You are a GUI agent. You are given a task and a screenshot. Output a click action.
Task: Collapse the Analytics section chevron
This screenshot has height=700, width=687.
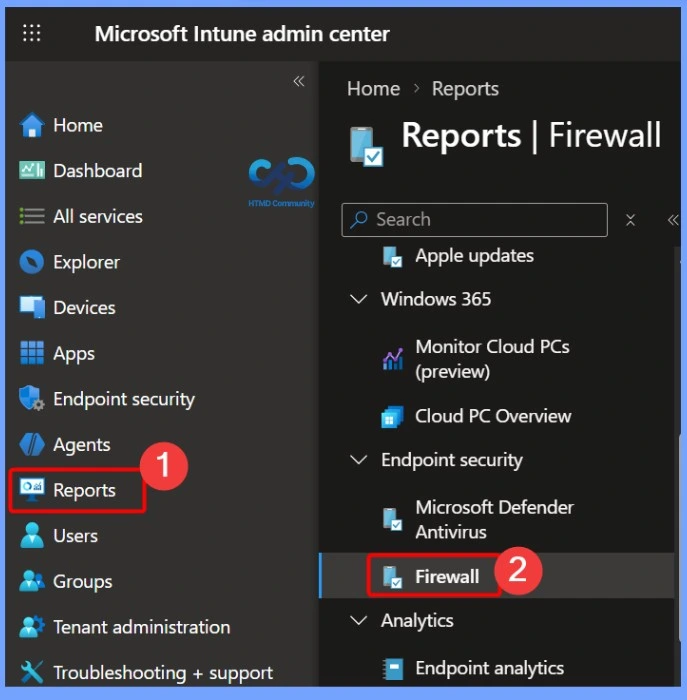359,620
